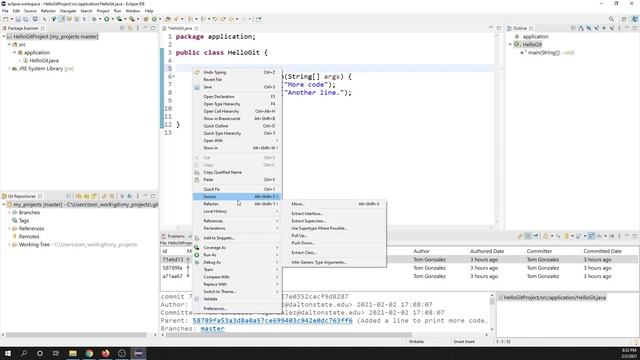Collapse the application package node
The width and height of the screenshot is (640, 360).
pyautogui.click(x=14, y=52)
